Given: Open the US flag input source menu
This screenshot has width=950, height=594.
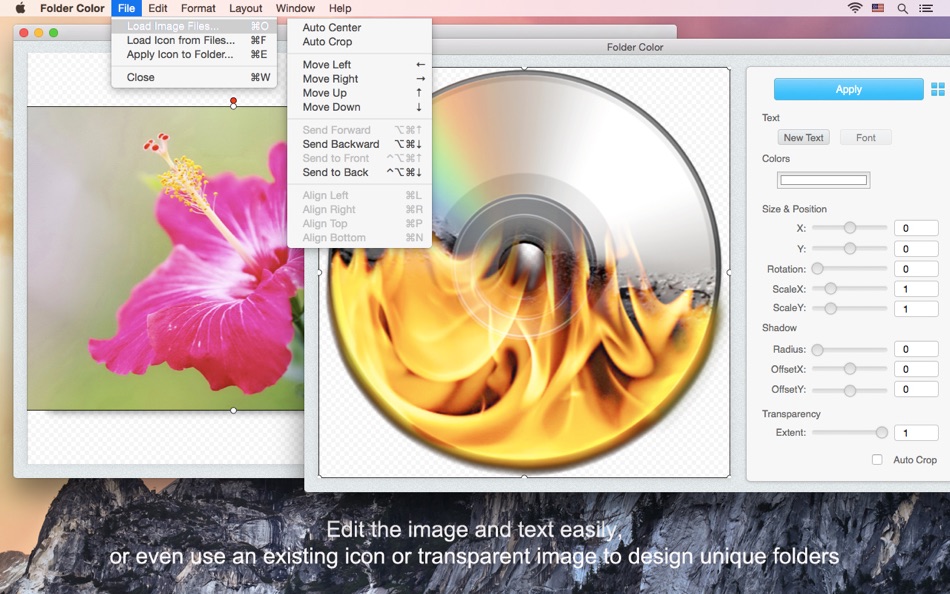Looking at the screenshot, I should [878, 8].
